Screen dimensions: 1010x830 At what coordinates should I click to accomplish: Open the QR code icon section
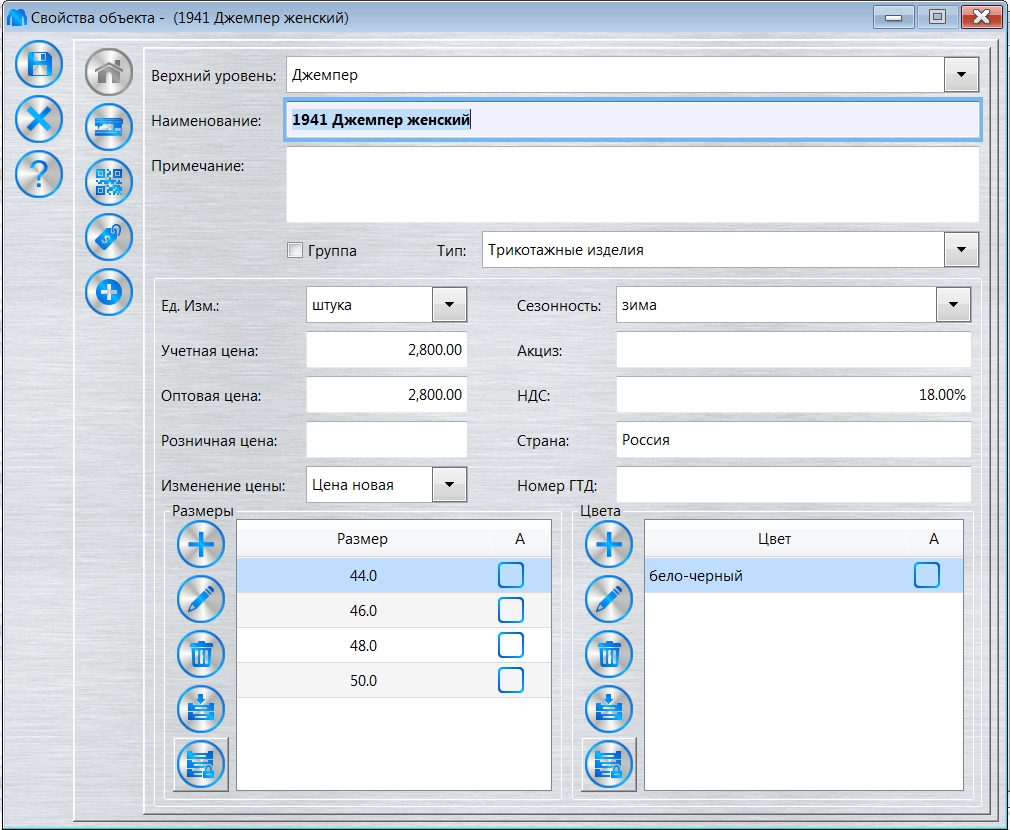tap(109, 182)
